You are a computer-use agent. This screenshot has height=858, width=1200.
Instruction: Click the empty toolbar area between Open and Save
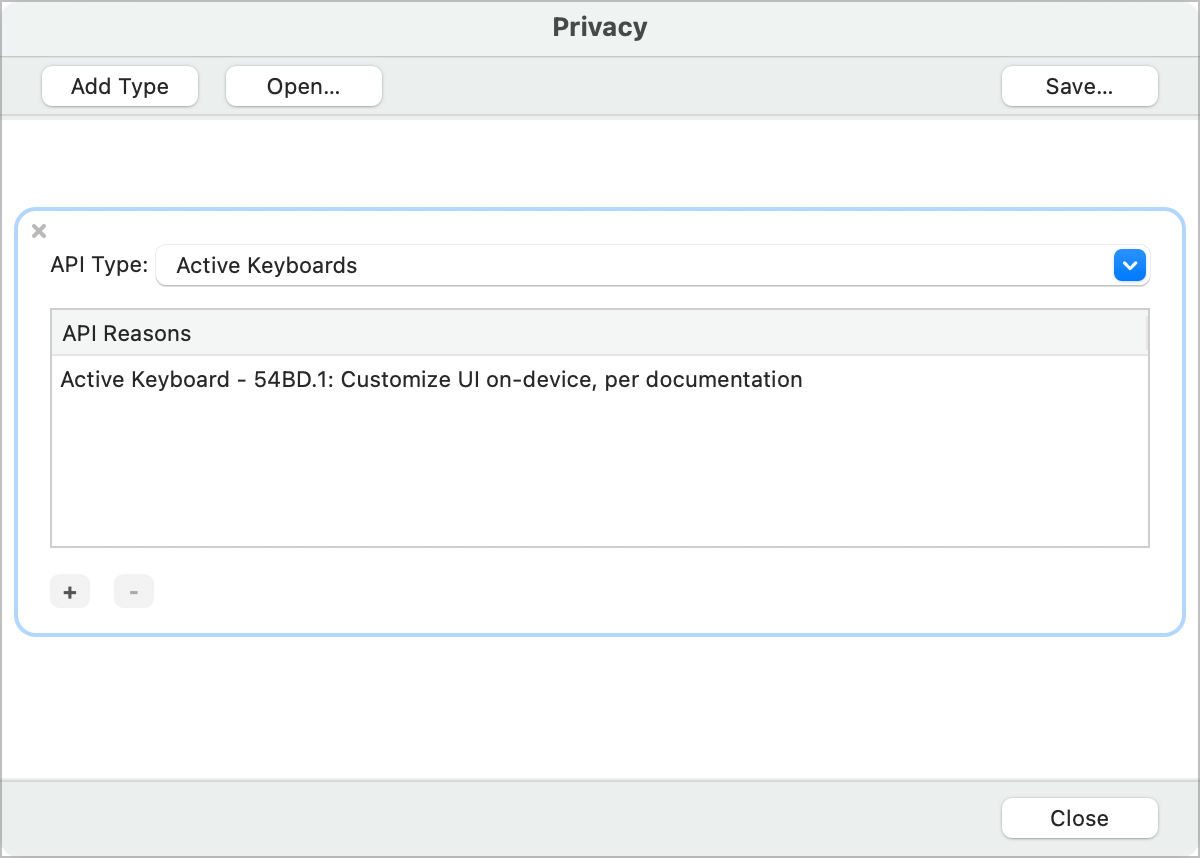coord(690,86)
